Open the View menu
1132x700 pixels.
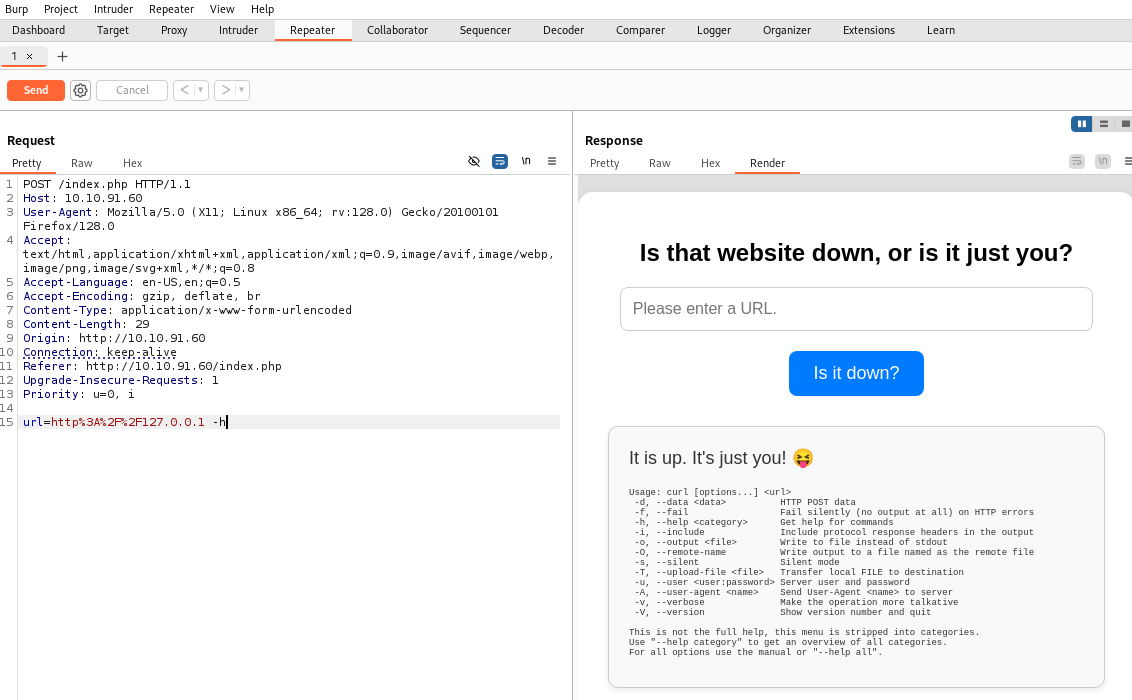(222, 9)
